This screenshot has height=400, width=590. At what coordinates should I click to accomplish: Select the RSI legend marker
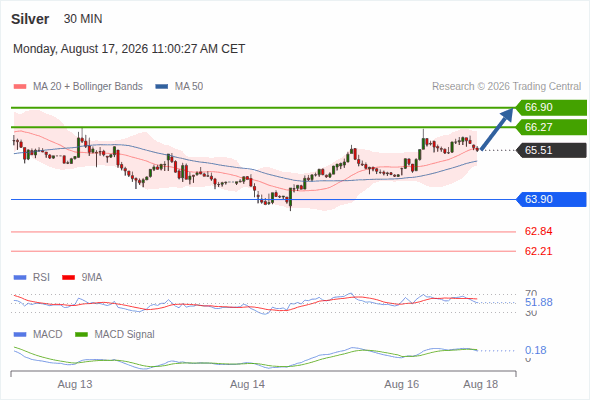20,278
